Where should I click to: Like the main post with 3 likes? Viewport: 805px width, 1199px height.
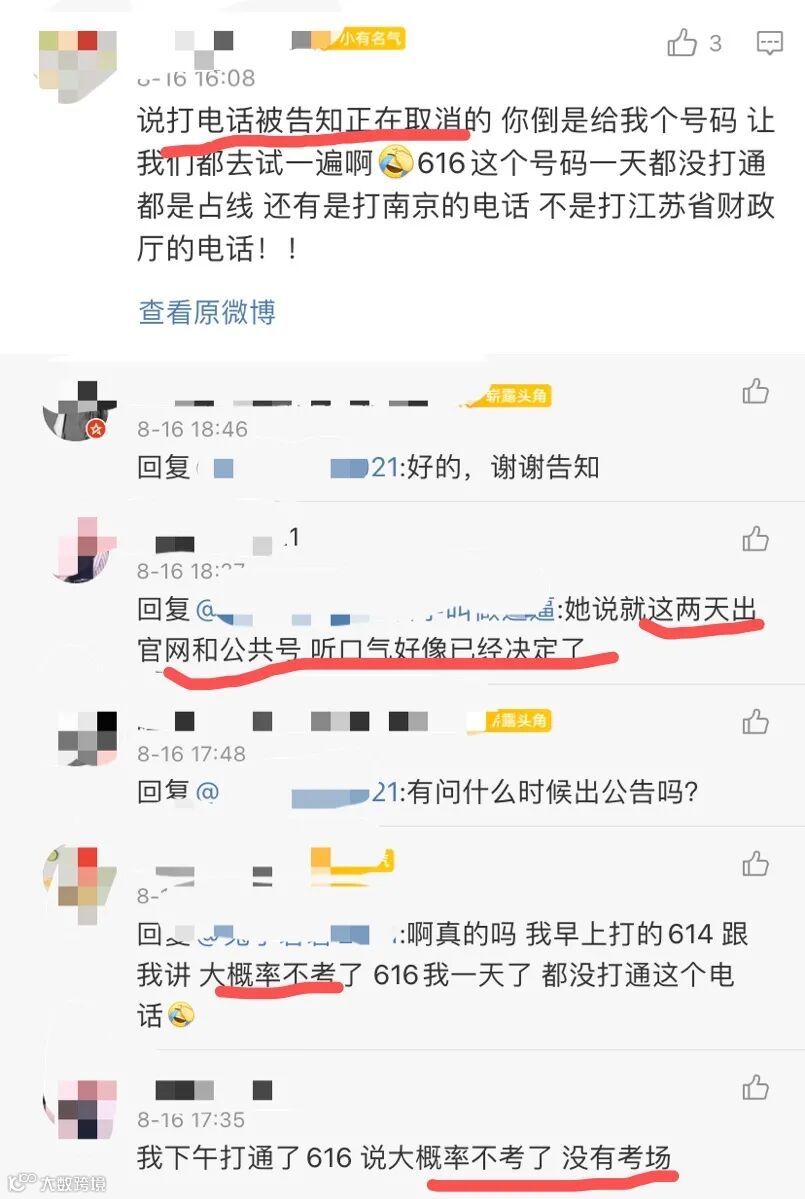pos(682,43)
